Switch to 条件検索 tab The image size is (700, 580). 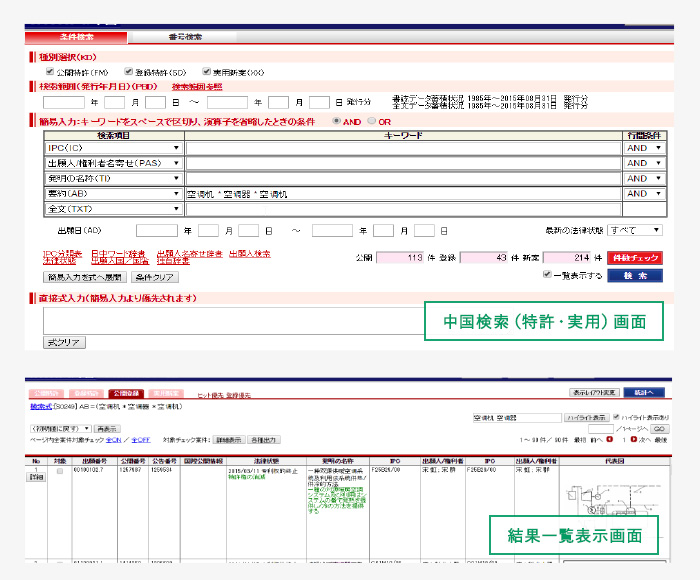[x=76, y=37]
